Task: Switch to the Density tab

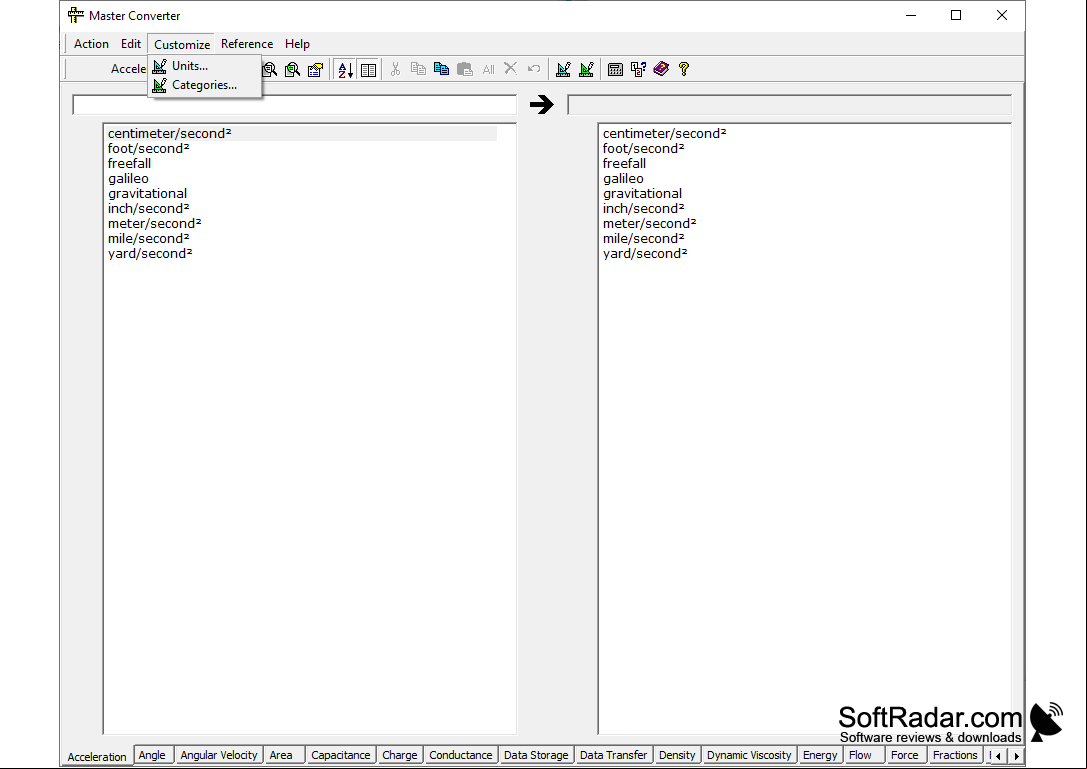Action: (x=677, y=755)
